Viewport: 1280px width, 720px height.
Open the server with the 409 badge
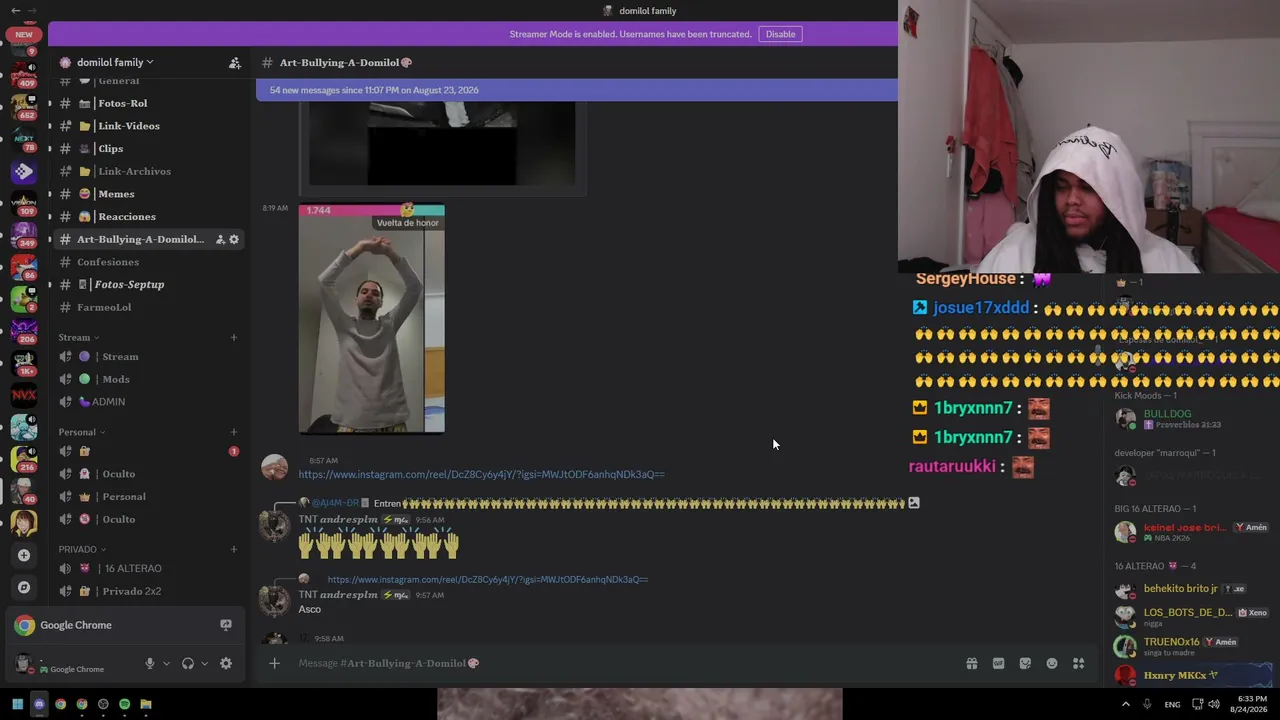pos(24,73)
